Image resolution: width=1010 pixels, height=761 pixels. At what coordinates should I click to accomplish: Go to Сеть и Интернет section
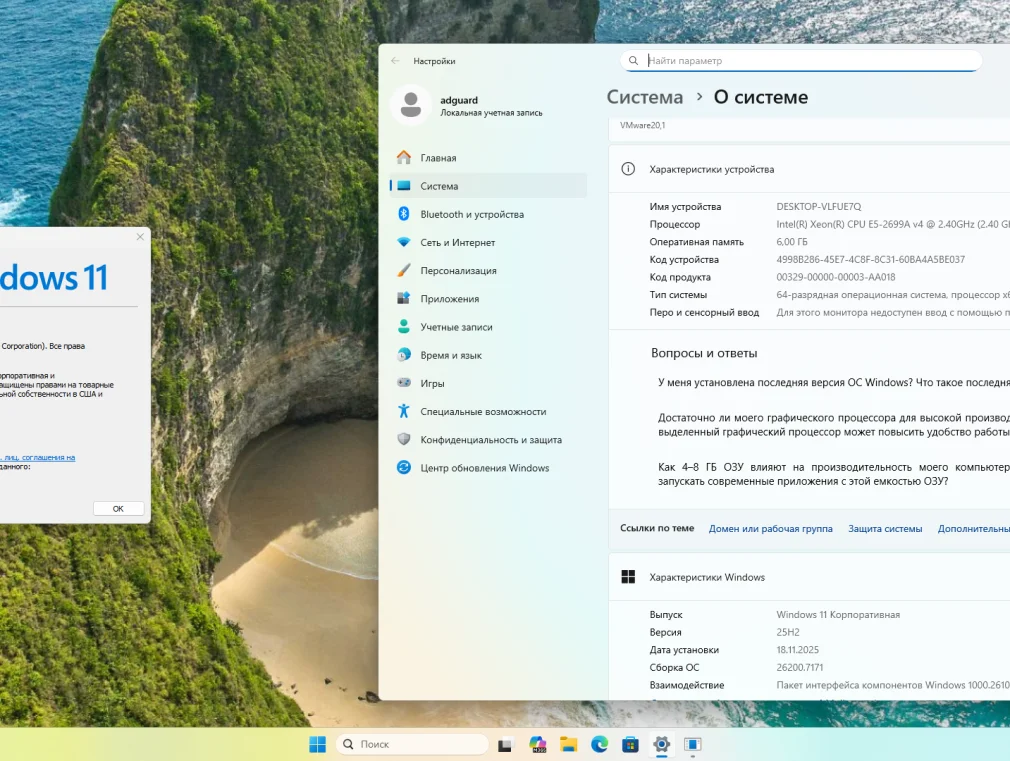[457, 242]
